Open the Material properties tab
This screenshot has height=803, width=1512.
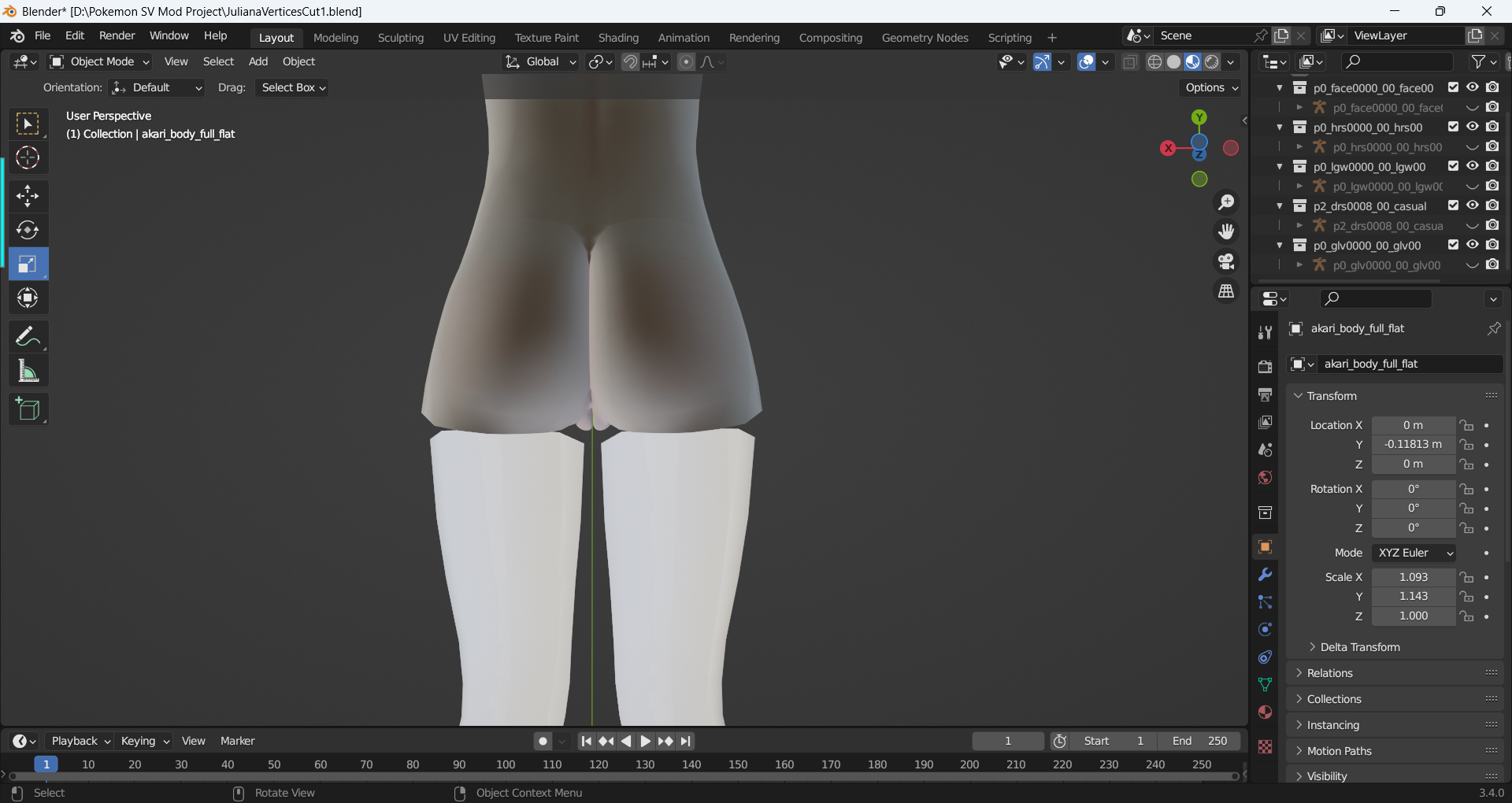click(1266, 712)
